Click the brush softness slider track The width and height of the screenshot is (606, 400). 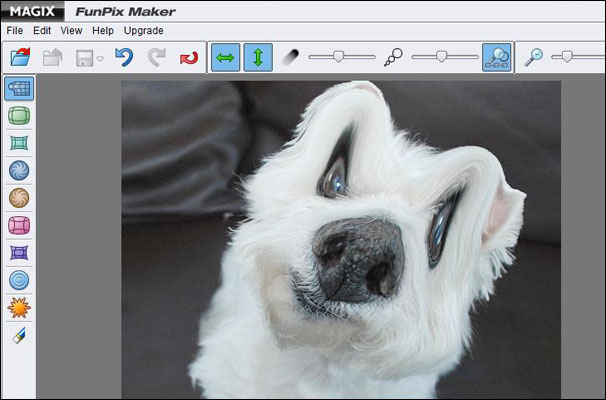click(x=341, y=58)
